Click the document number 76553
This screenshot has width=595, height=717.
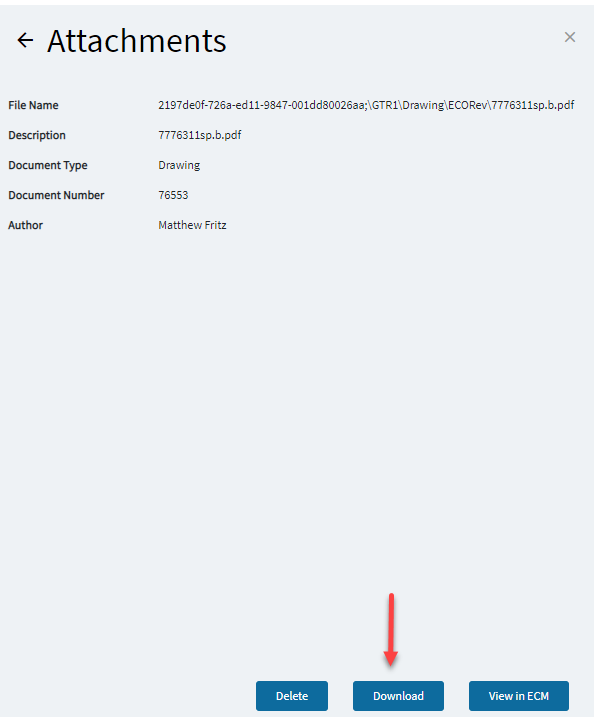173,195
